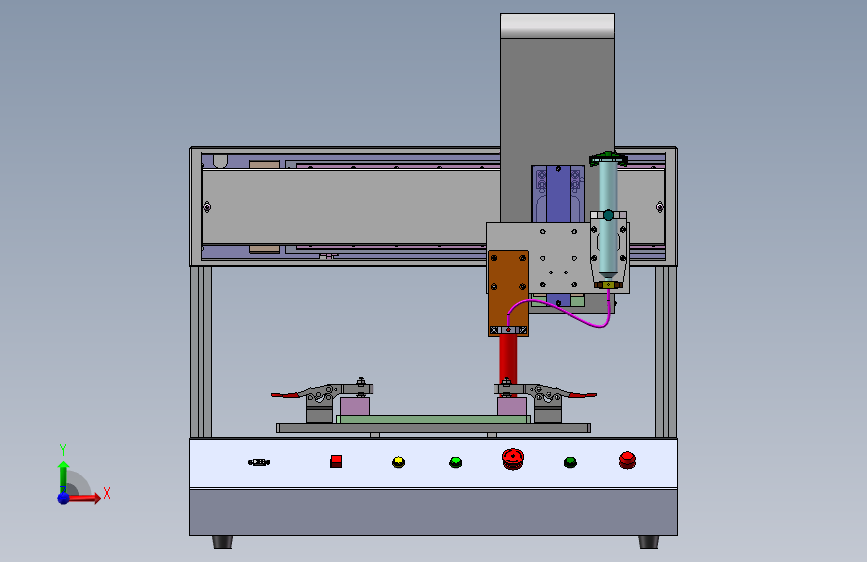Select the teal dispensing syringe barrel

coord(608,218)
